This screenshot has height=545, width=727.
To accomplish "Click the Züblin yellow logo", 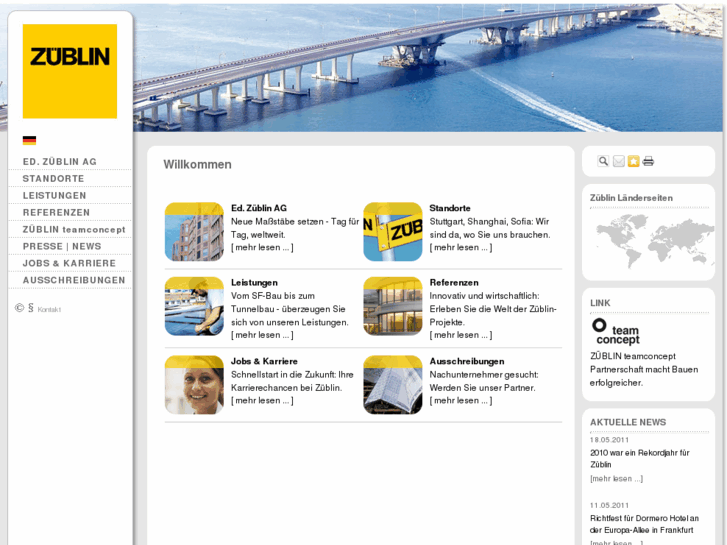I will pyautogui.click(x=70, y=71).
